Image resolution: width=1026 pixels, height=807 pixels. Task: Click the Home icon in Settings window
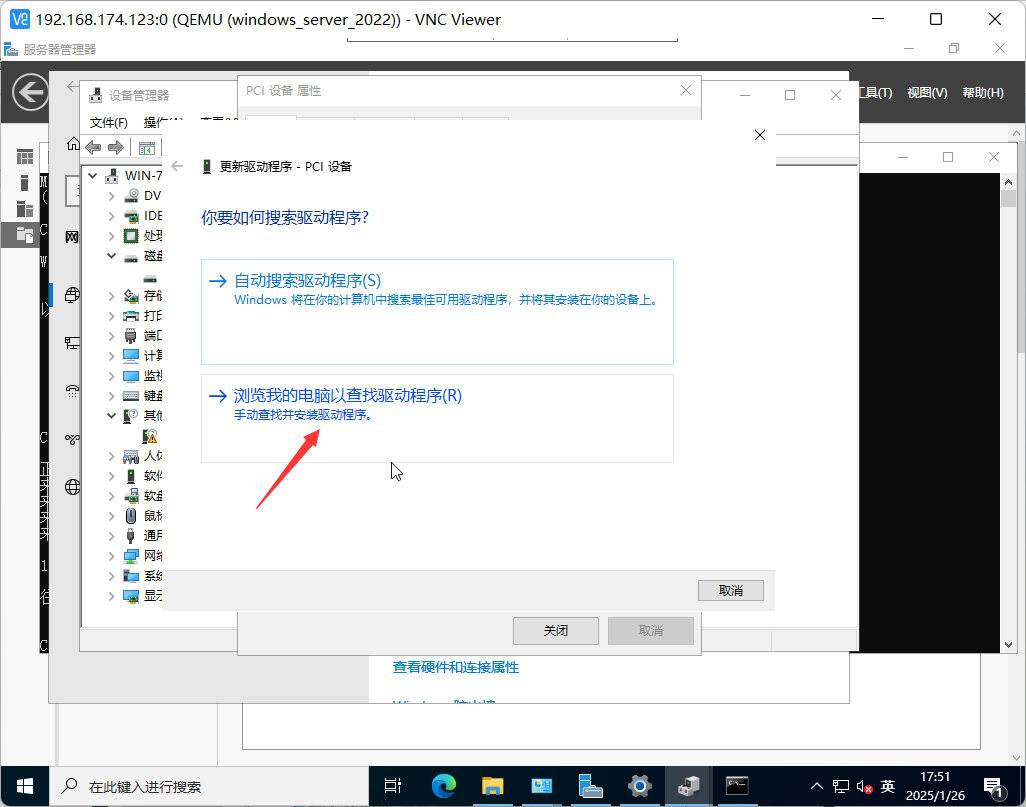click(73, 144)
